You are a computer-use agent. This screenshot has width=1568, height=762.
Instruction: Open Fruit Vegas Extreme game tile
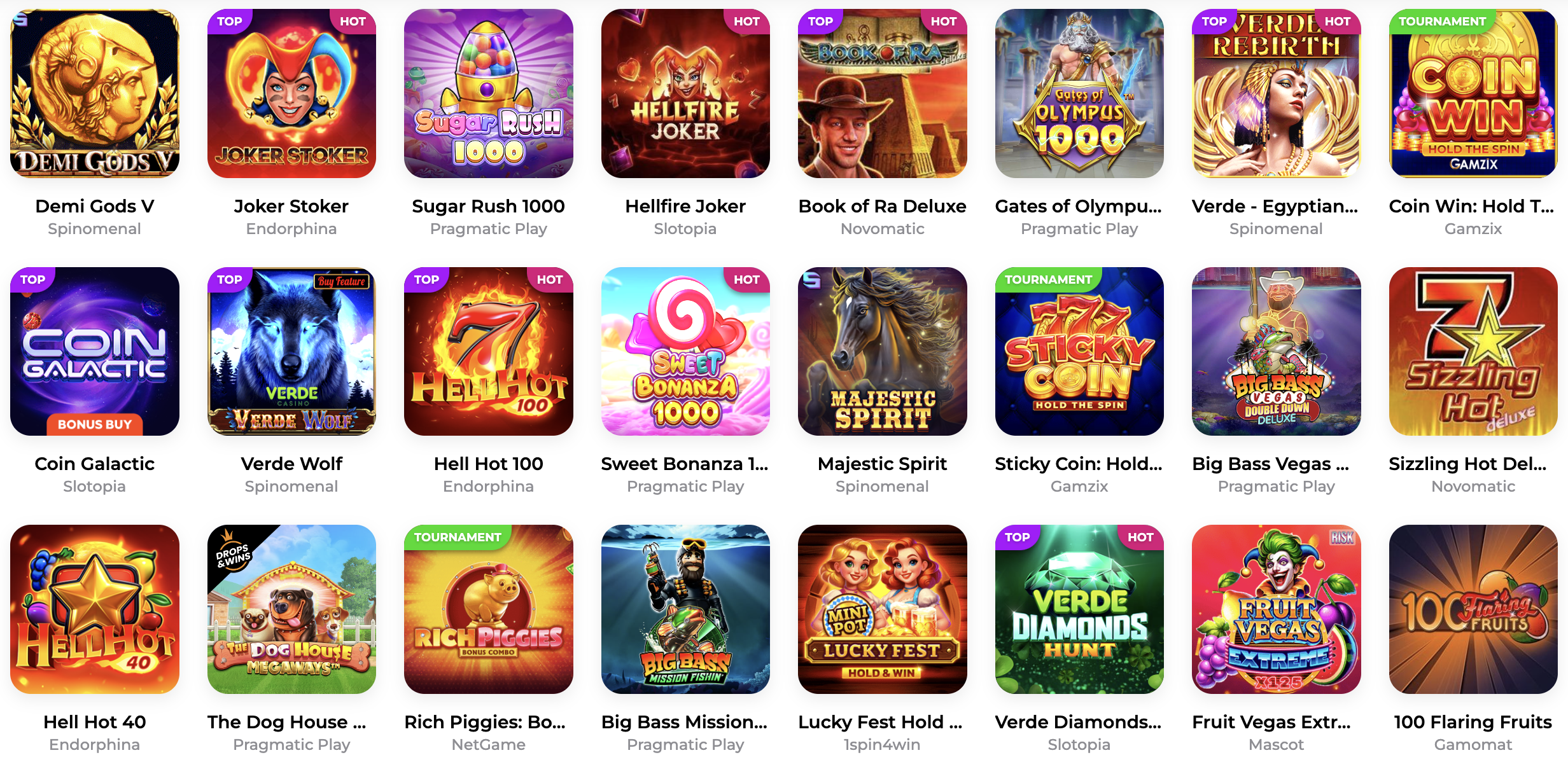coord(1277,609)
